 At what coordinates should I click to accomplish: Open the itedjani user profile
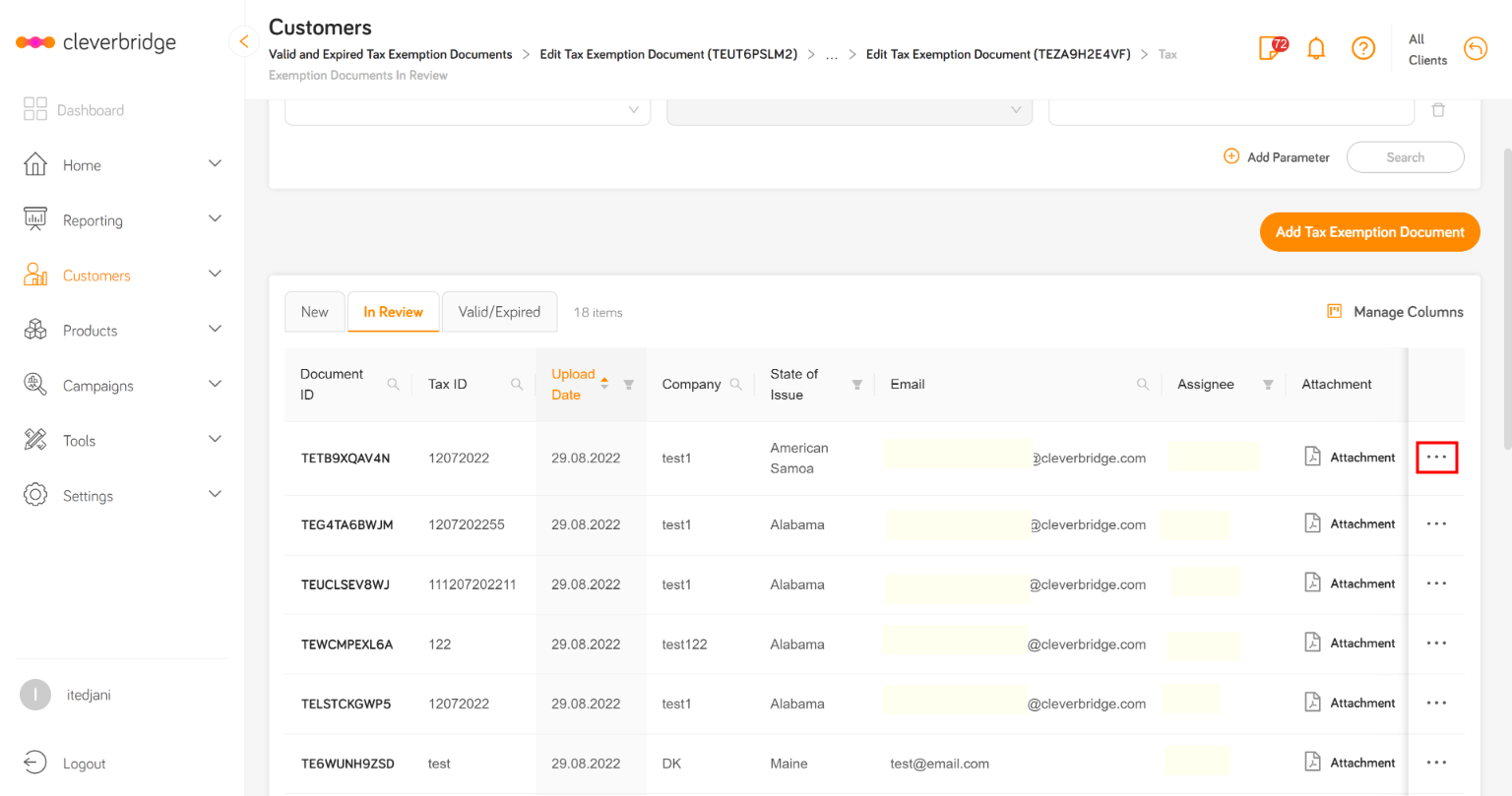[66, 695]
